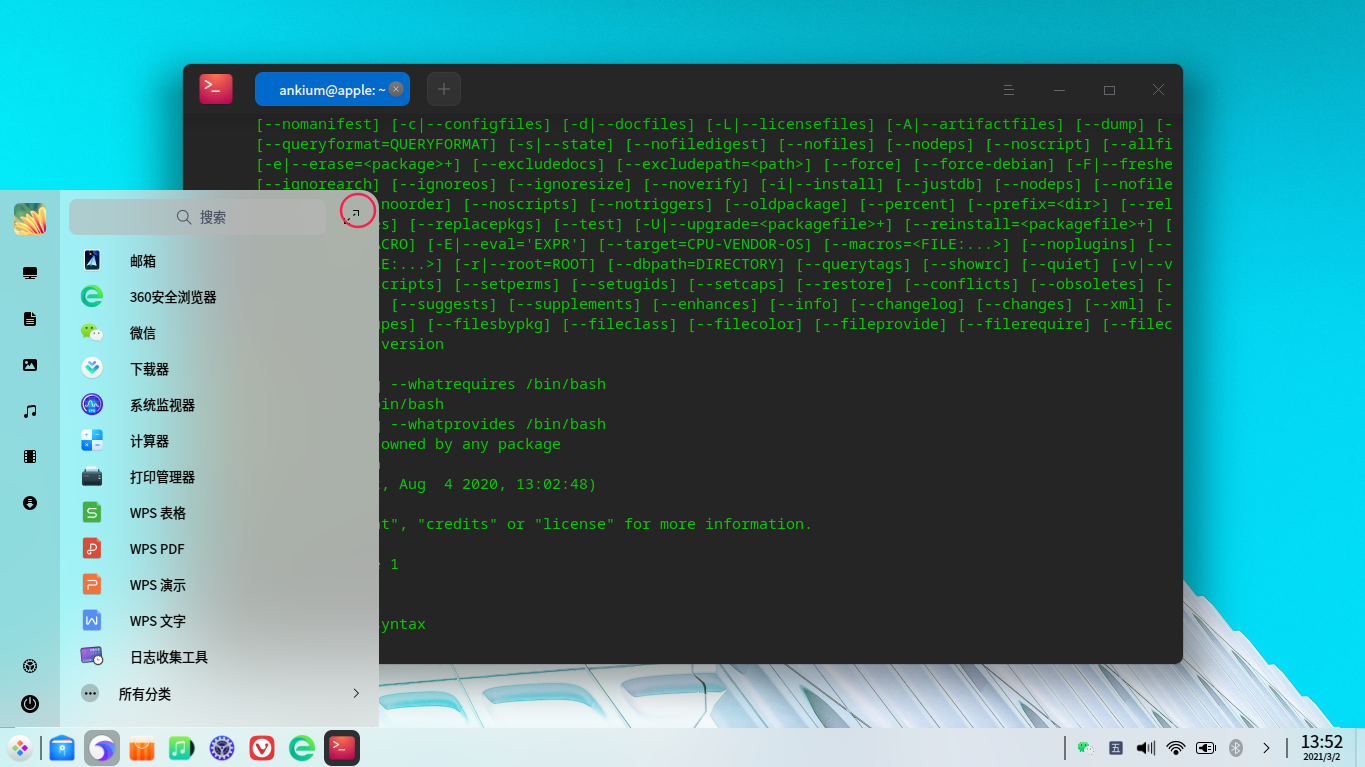Click the 搜索 search field in the launcher
The height and width of the screenshot is (767, 1365).
[198, 217]
